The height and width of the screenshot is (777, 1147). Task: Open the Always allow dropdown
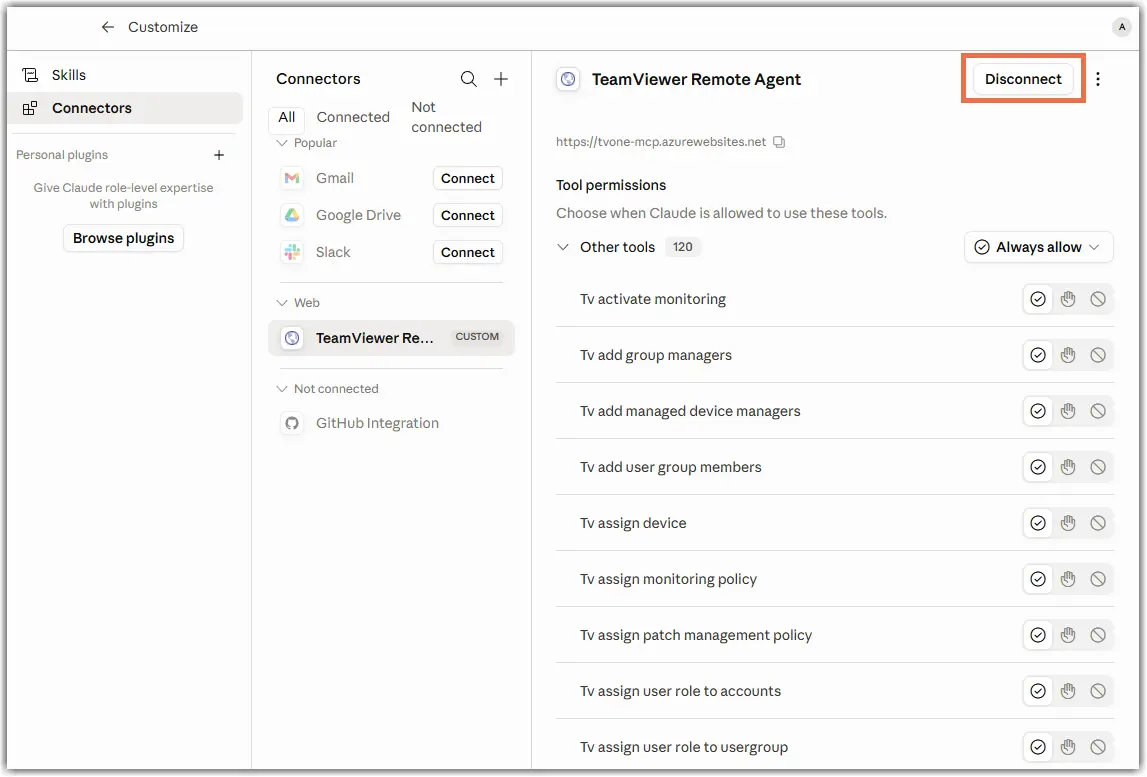(1039, 247)
